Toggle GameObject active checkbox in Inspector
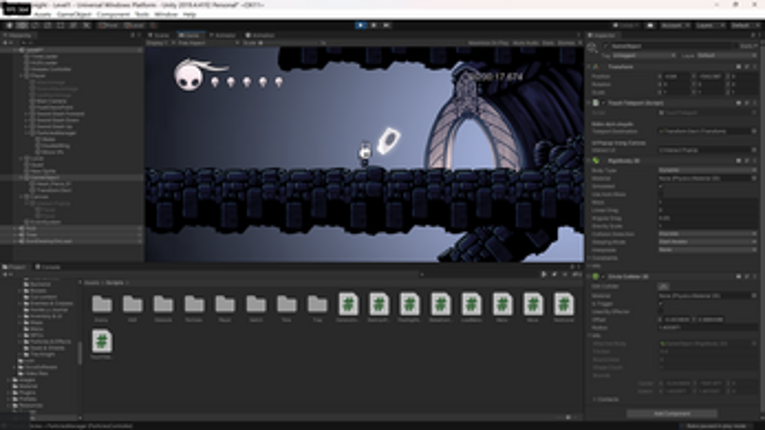Viewport: 765px width, 430px height. point(606,46)
